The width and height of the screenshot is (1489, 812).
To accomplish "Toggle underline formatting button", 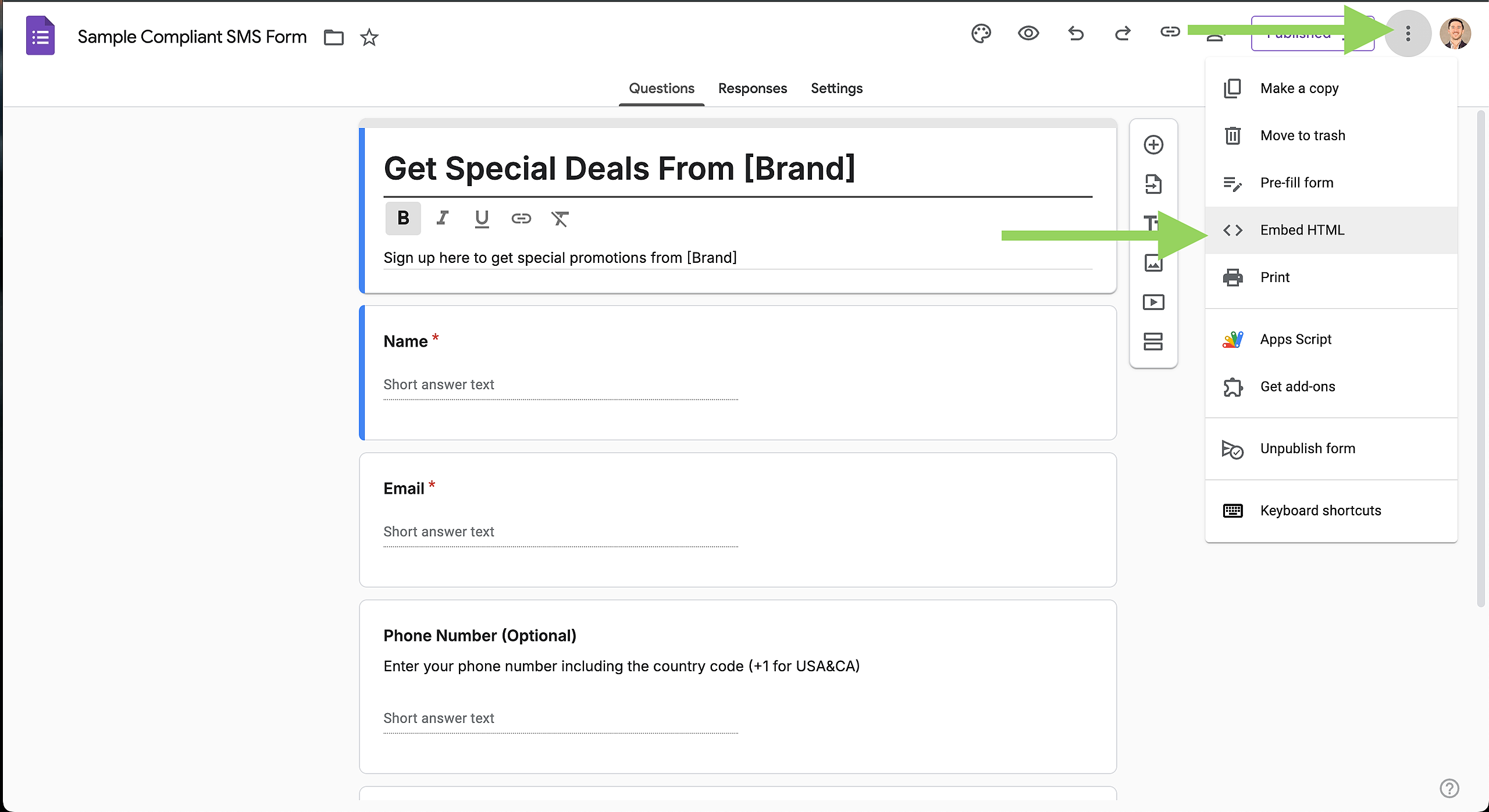I will pyautogui.click(x=482, y=218).
